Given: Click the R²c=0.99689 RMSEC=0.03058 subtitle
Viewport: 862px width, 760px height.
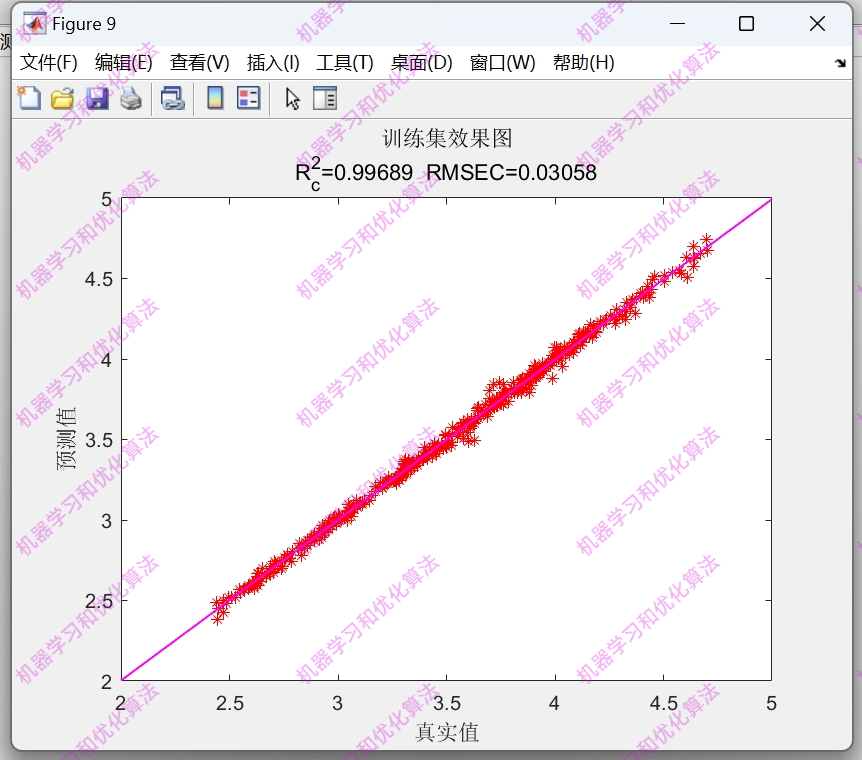Looking at the screenshot, I should pos(446,173).
